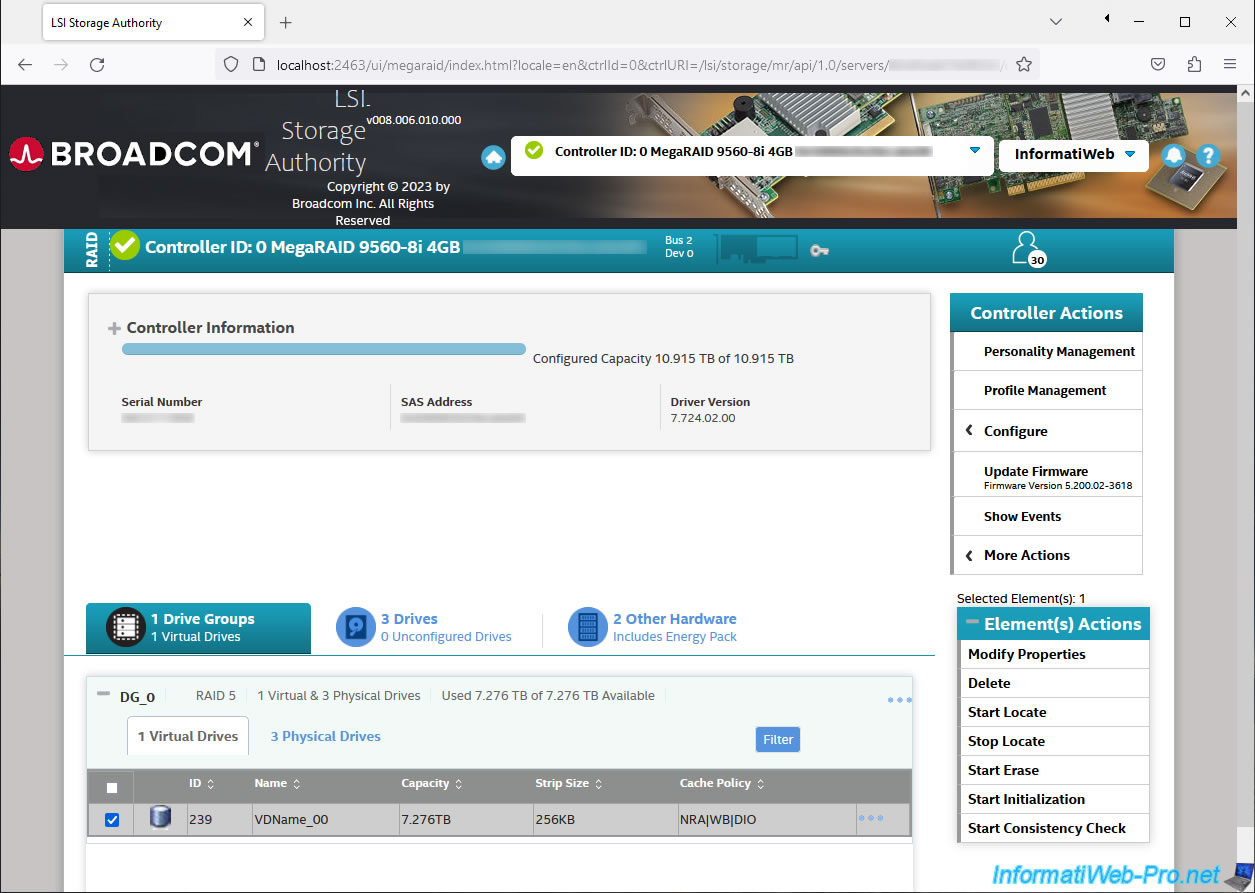This screenshot has height=893, width=1255.
Task: Expand the Controller Information section
Action: tap(114, 328)
